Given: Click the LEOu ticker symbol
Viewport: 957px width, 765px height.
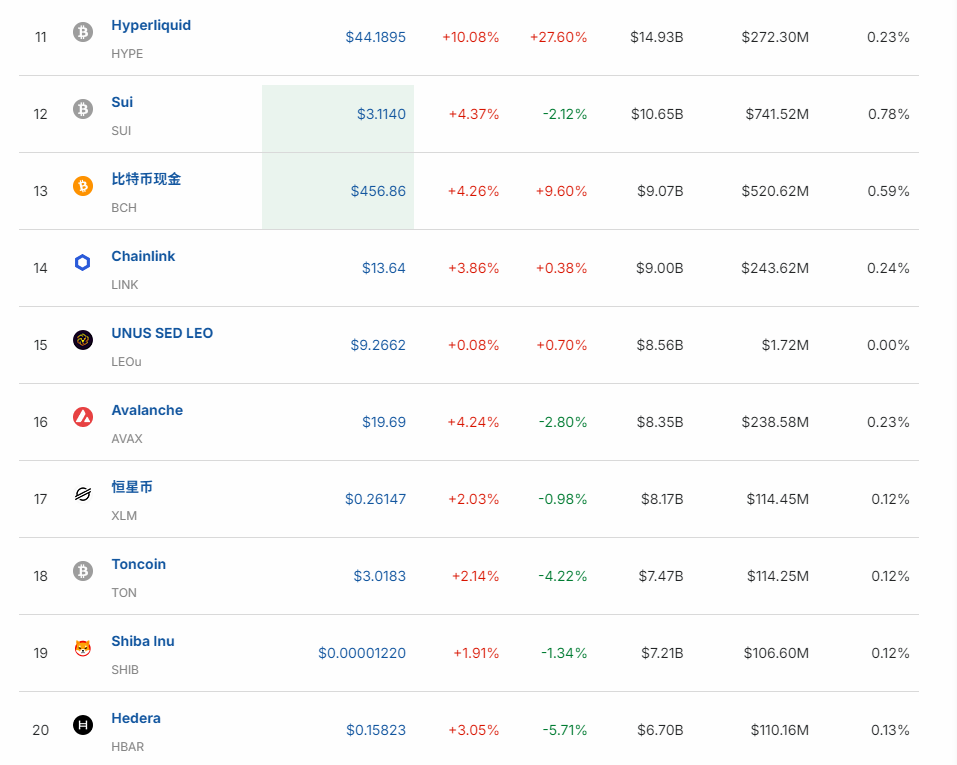Looking at the screenshot, I should click(126, 361).
